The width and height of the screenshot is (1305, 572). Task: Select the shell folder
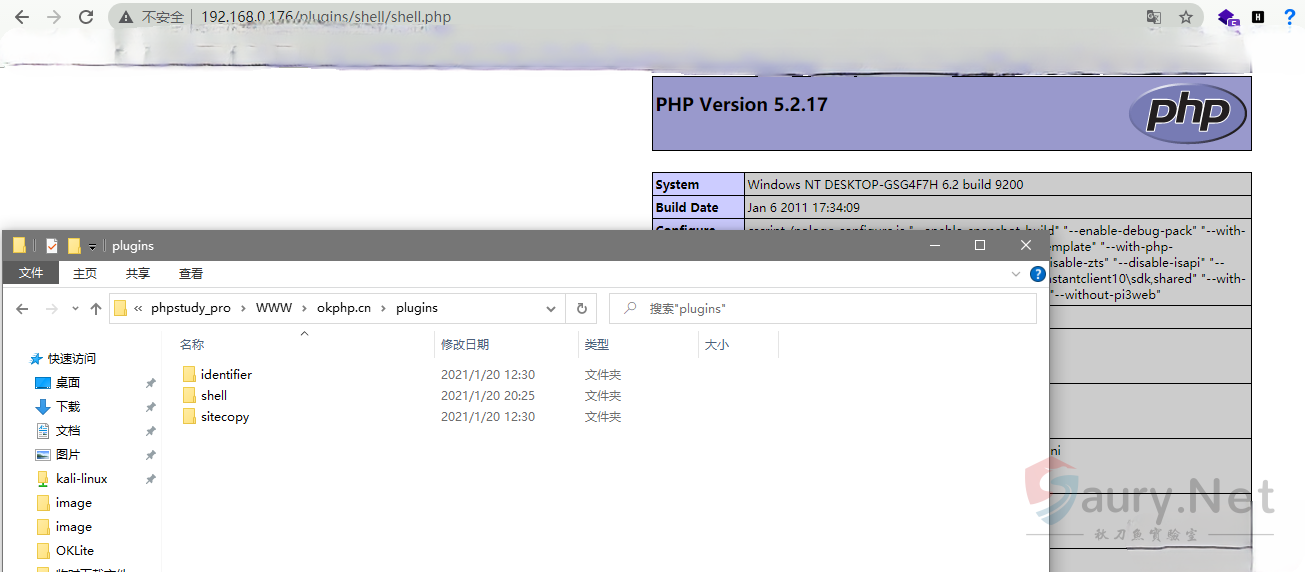(x=214, y=396)
